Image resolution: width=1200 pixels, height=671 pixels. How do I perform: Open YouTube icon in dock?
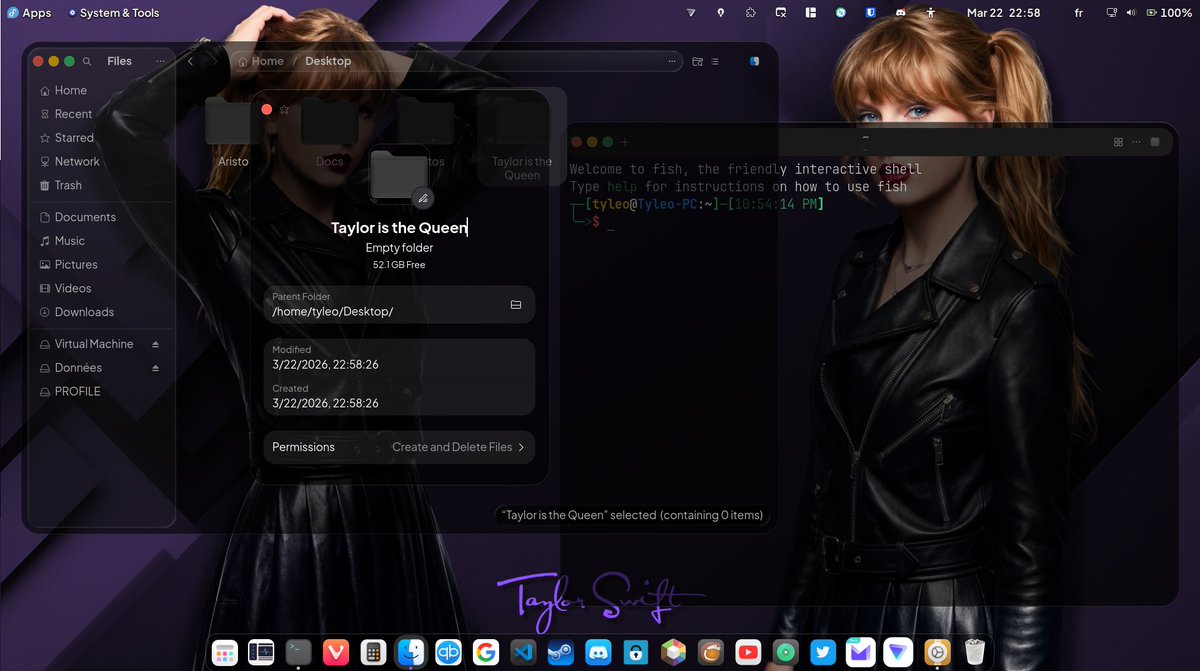tap(747, 652)
